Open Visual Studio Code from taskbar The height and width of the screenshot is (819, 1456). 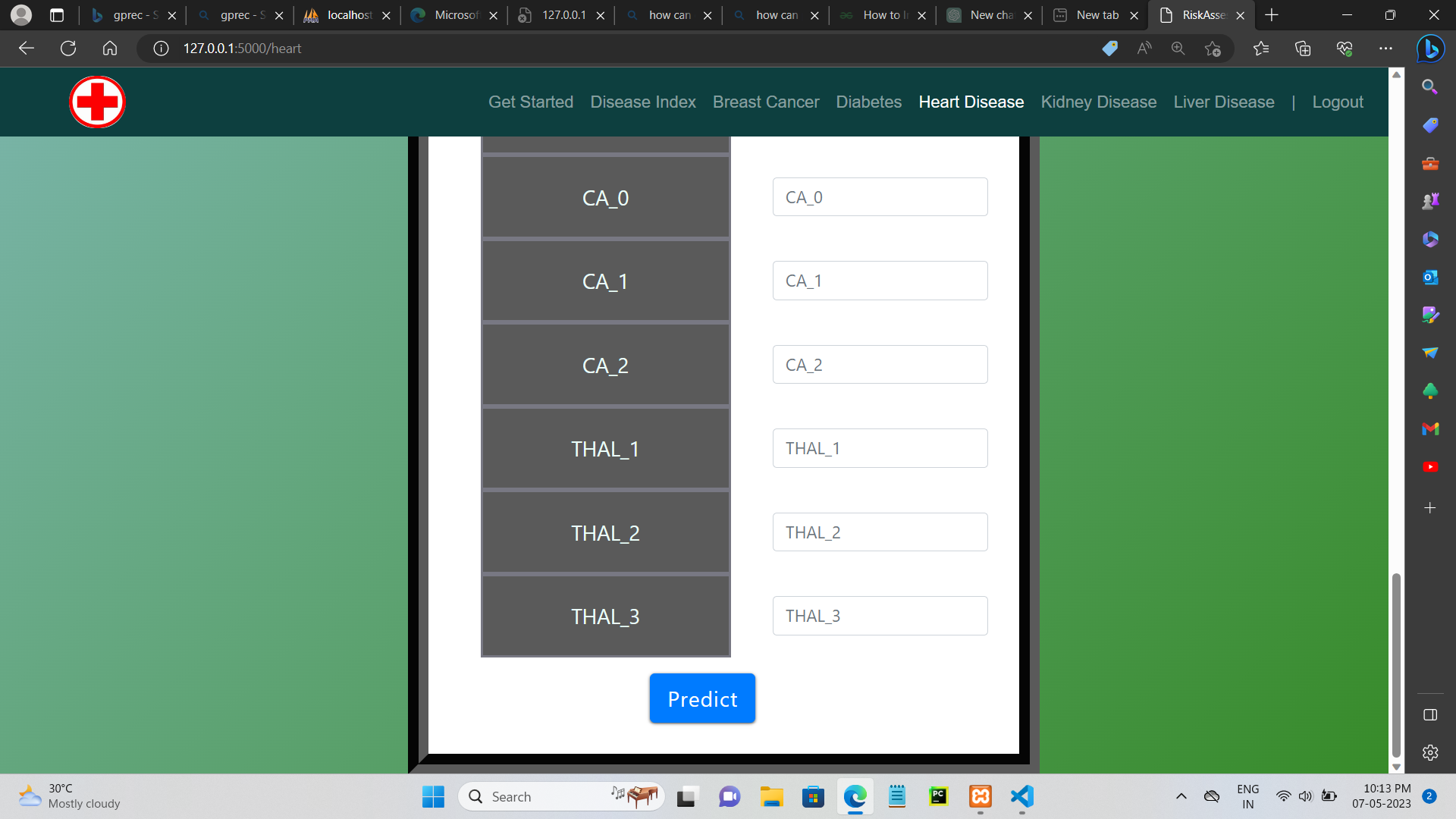1022,796
